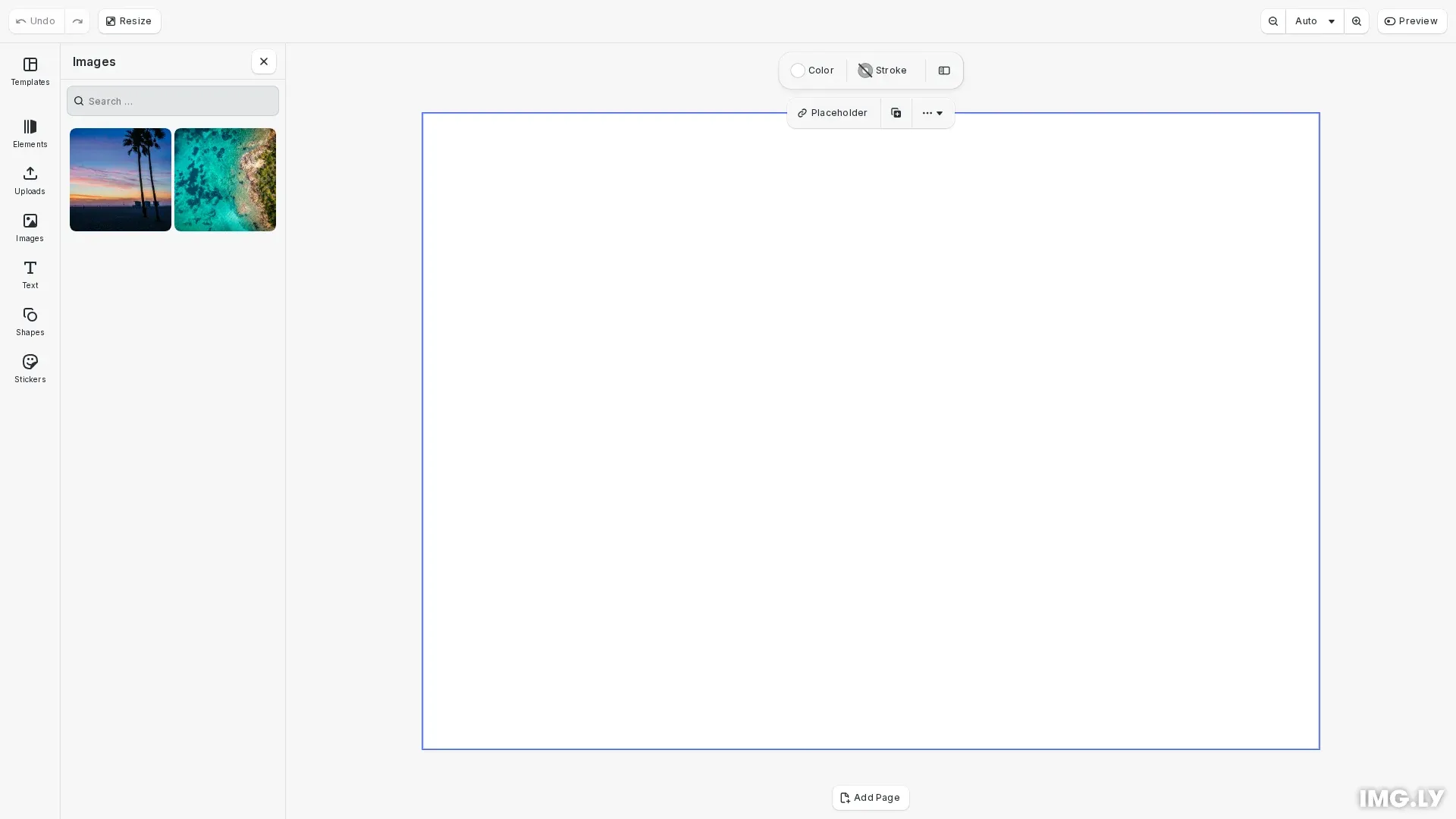1456x819 pixels.
Task: Open the Stroke options
Action: click(883, 71)
